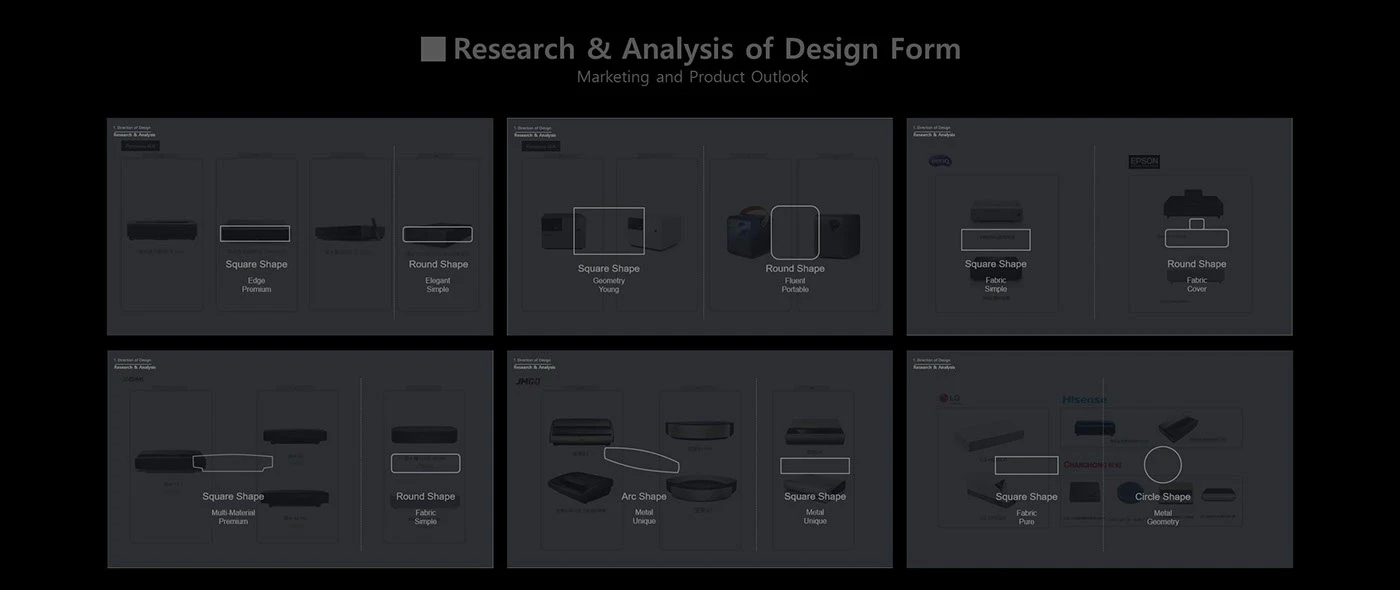Click "Square Shape" heading above "Geometry Young"
This screenshot has height=590, width=1400.
pos(609,268)
